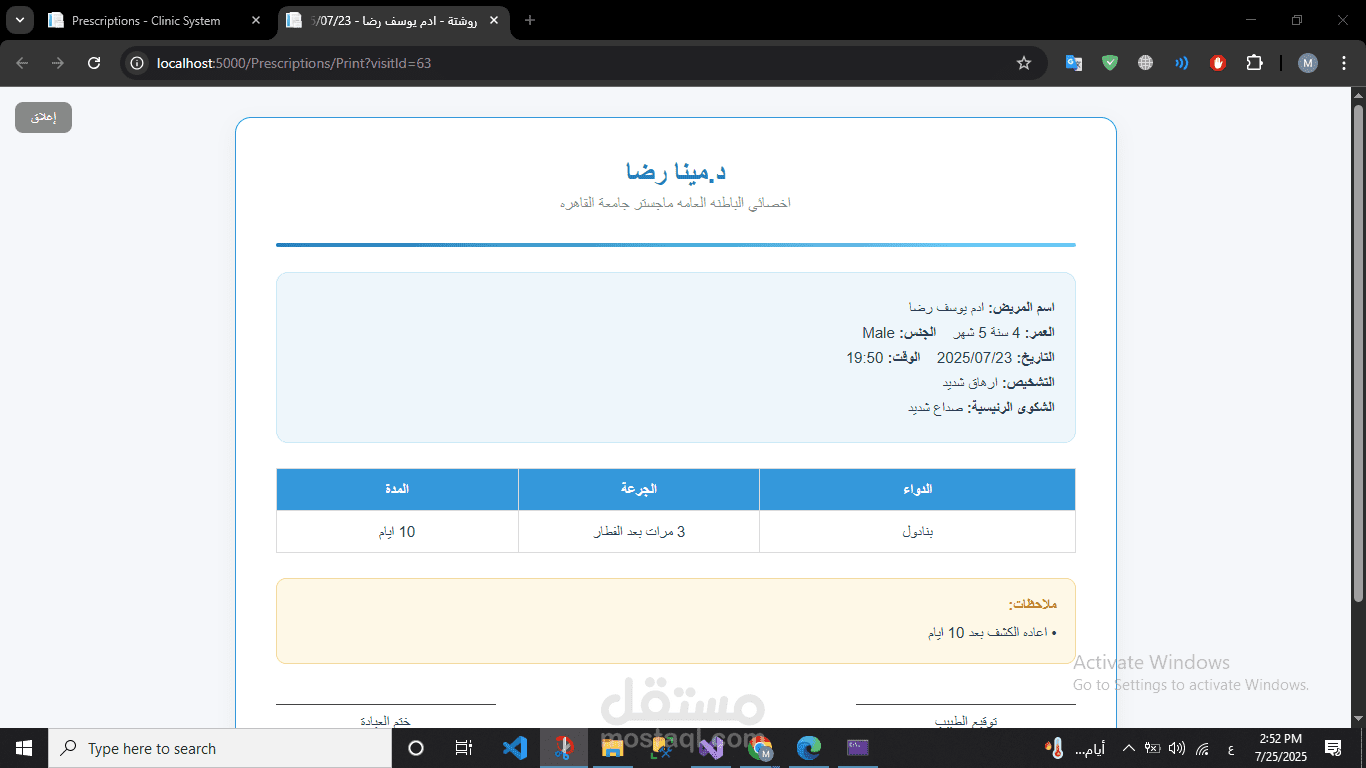Open the Windows Start menu
Image resolution: width=1366 pixels, height=768 pixels.
[24, 748]
